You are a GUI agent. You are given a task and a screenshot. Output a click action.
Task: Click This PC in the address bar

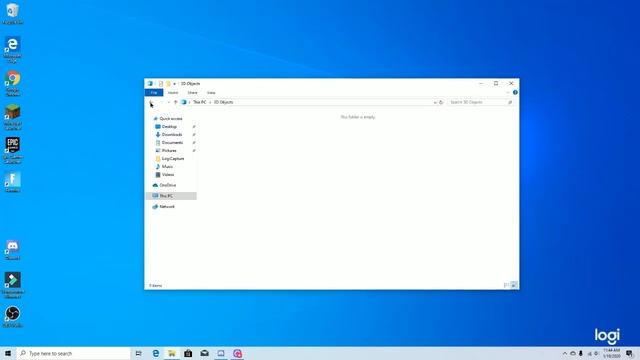(200, 102)
